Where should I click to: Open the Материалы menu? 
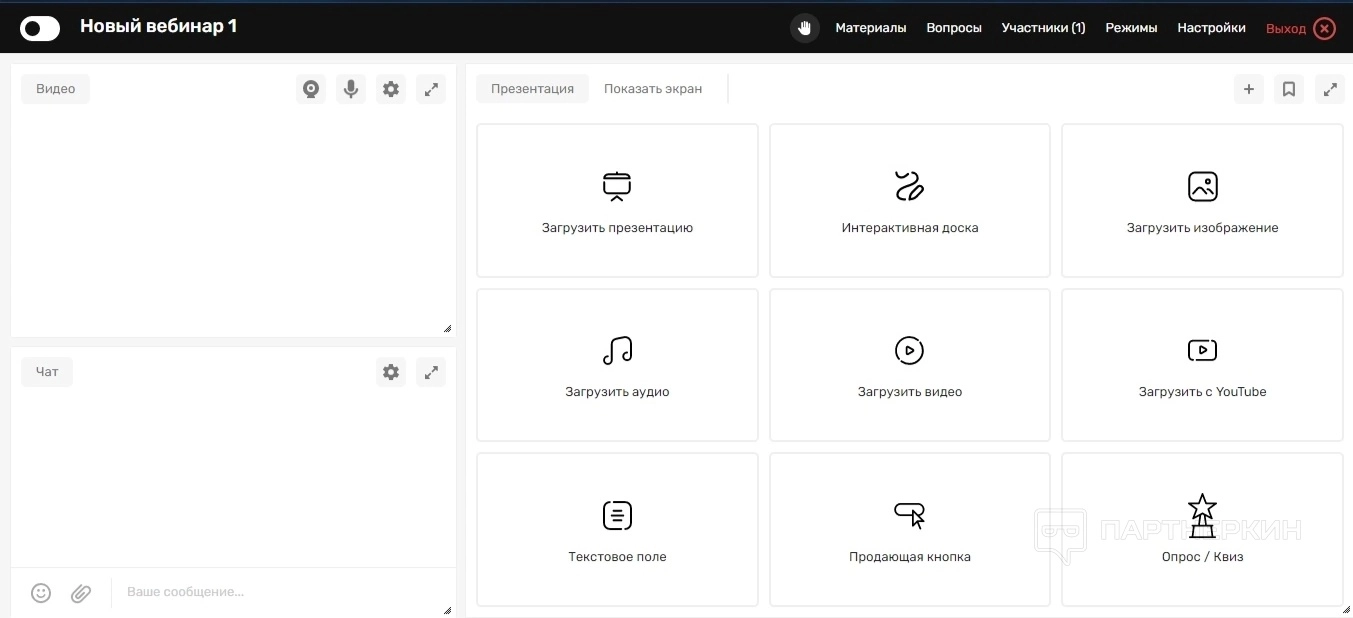click(x=870, y=28)
